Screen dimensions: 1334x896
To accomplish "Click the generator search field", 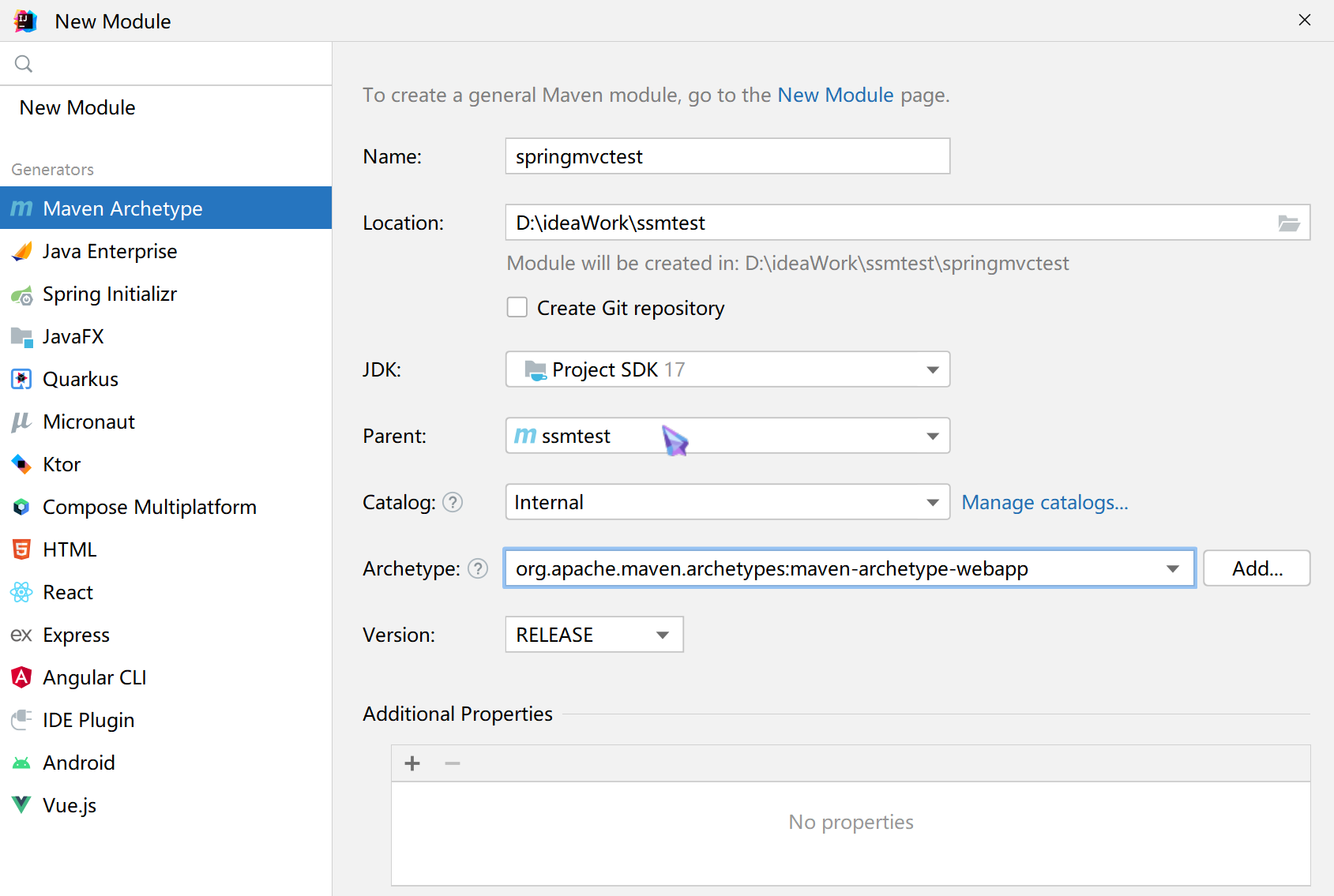I will [166, 64].
